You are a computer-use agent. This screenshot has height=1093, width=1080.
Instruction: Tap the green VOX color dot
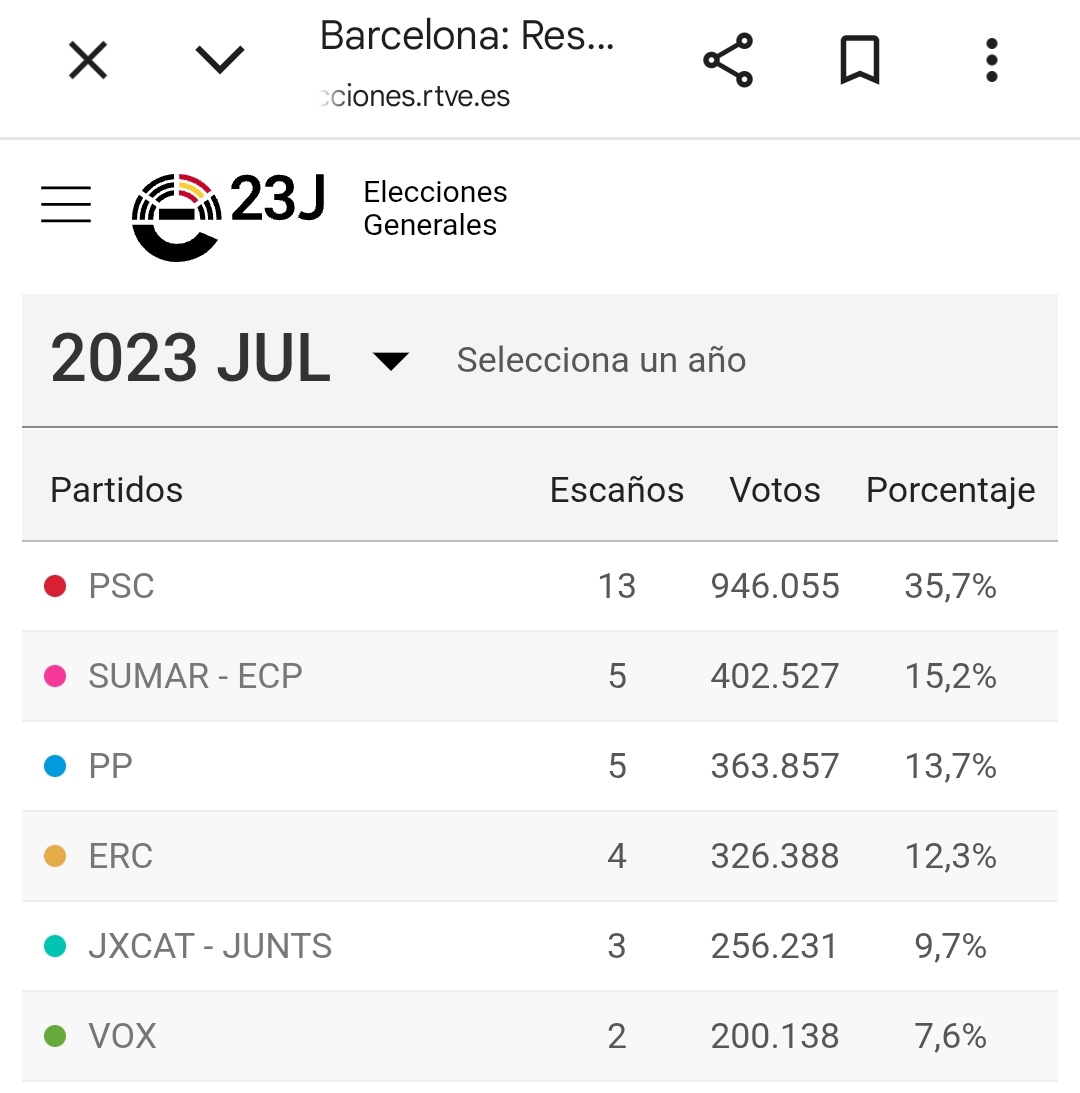pyautogui.click(x=55, y=1036)
